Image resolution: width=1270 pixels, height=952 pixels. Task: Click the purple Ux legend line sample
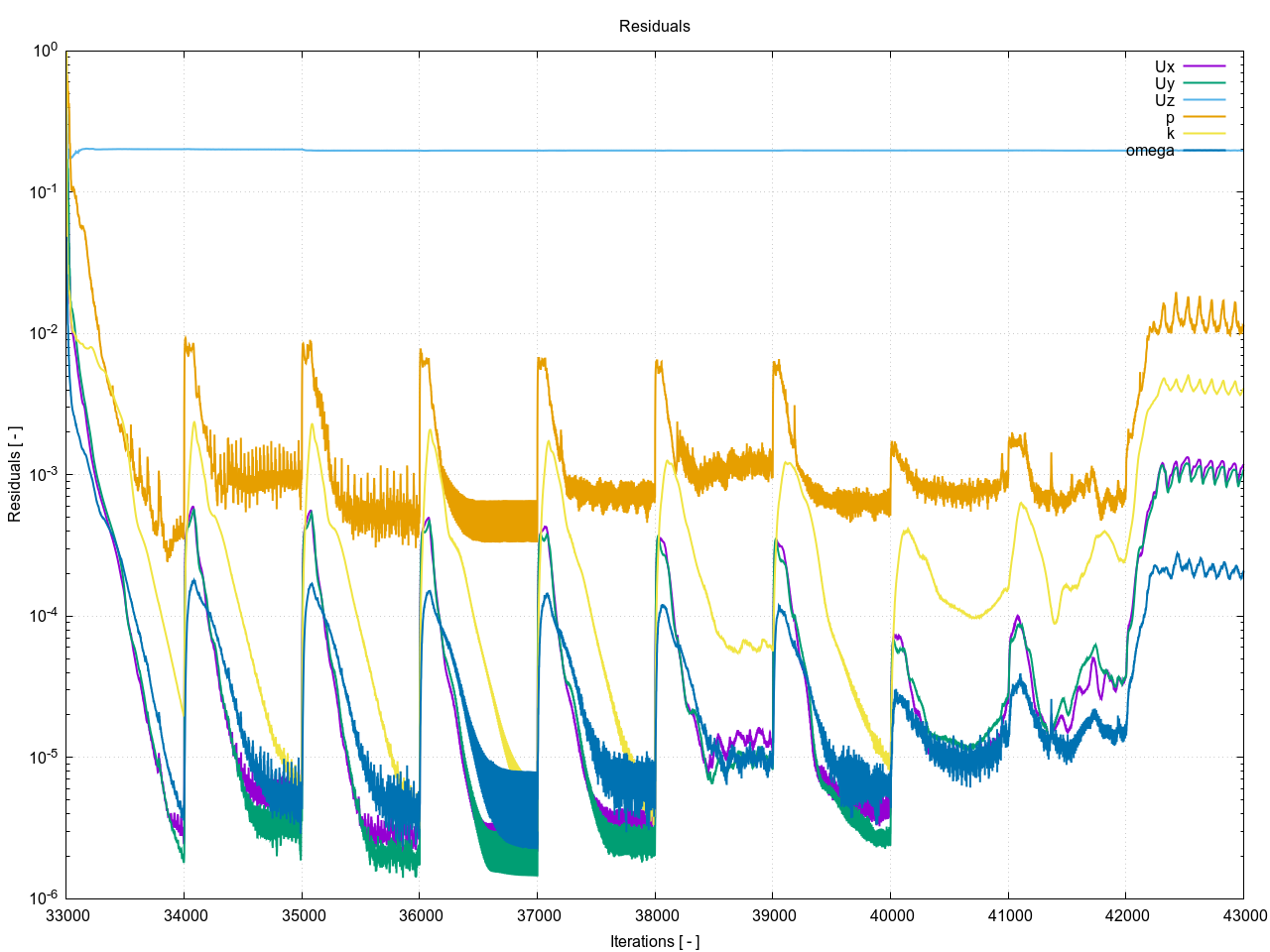pos(1205,67)
